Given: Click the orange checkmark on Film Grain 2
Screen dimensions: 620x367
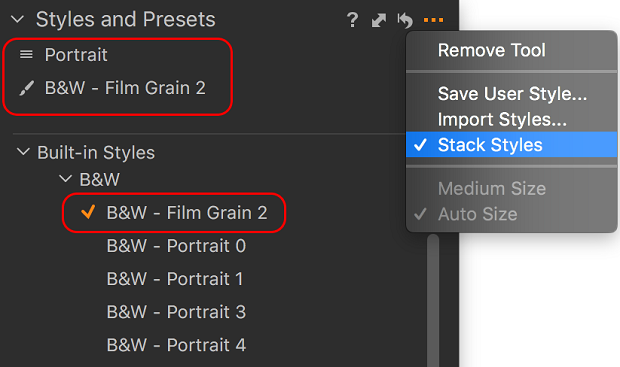Looking at the screenshot, I should pyautogui.click(x=88, y=212).
